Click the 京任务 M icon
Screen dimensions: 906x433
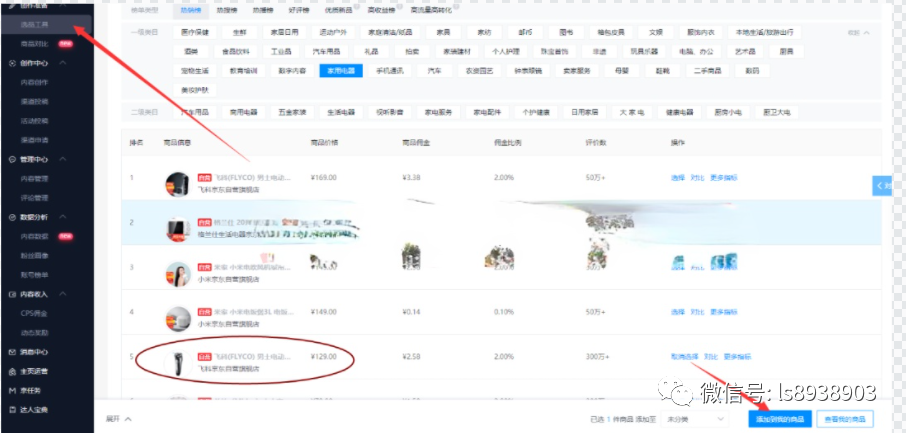click(12, 391)
